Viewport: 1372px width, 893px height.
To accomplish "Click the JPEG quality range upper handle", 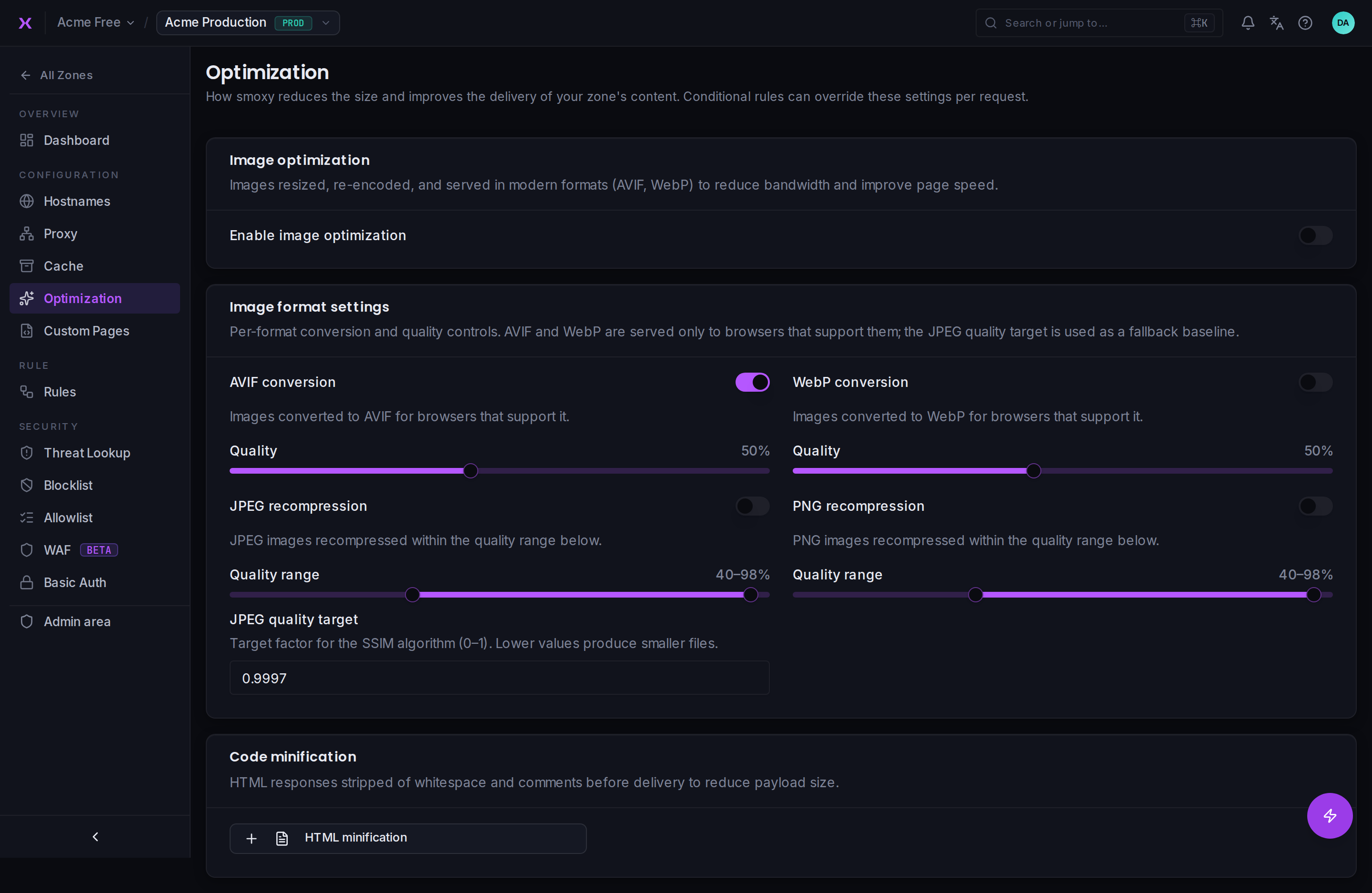I will 751,594.
